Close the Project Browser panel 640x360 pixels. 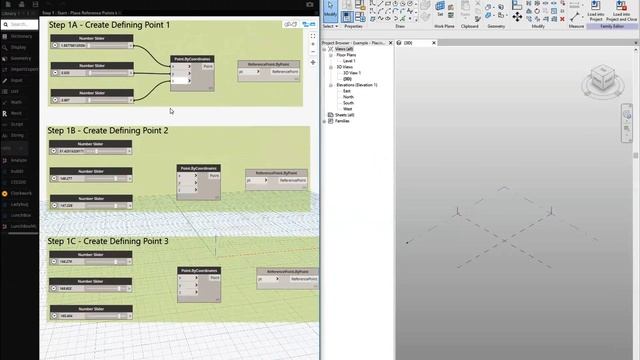click(391, 43)
